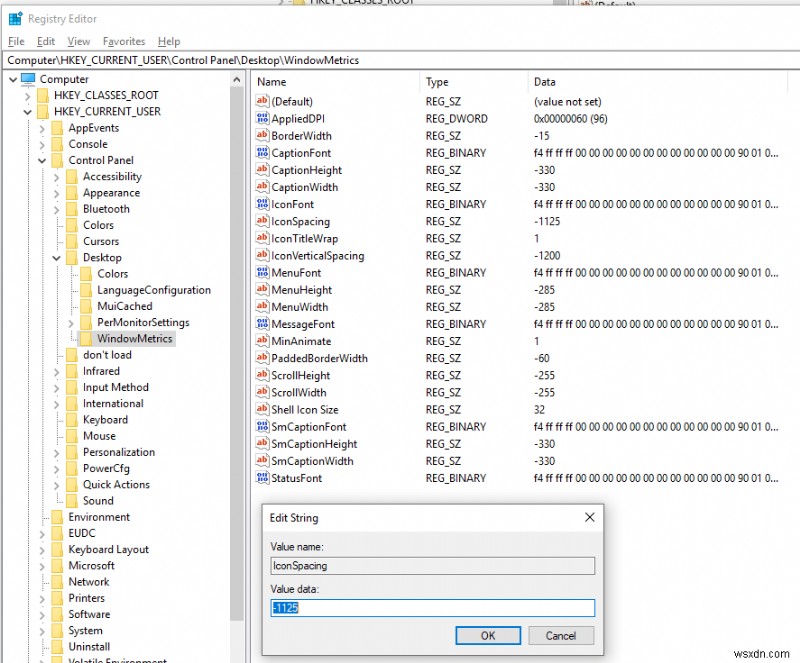The width and height of the screenshot is (800, 663).
Task: Click inside the Value data input field
Action: [432, 608]
